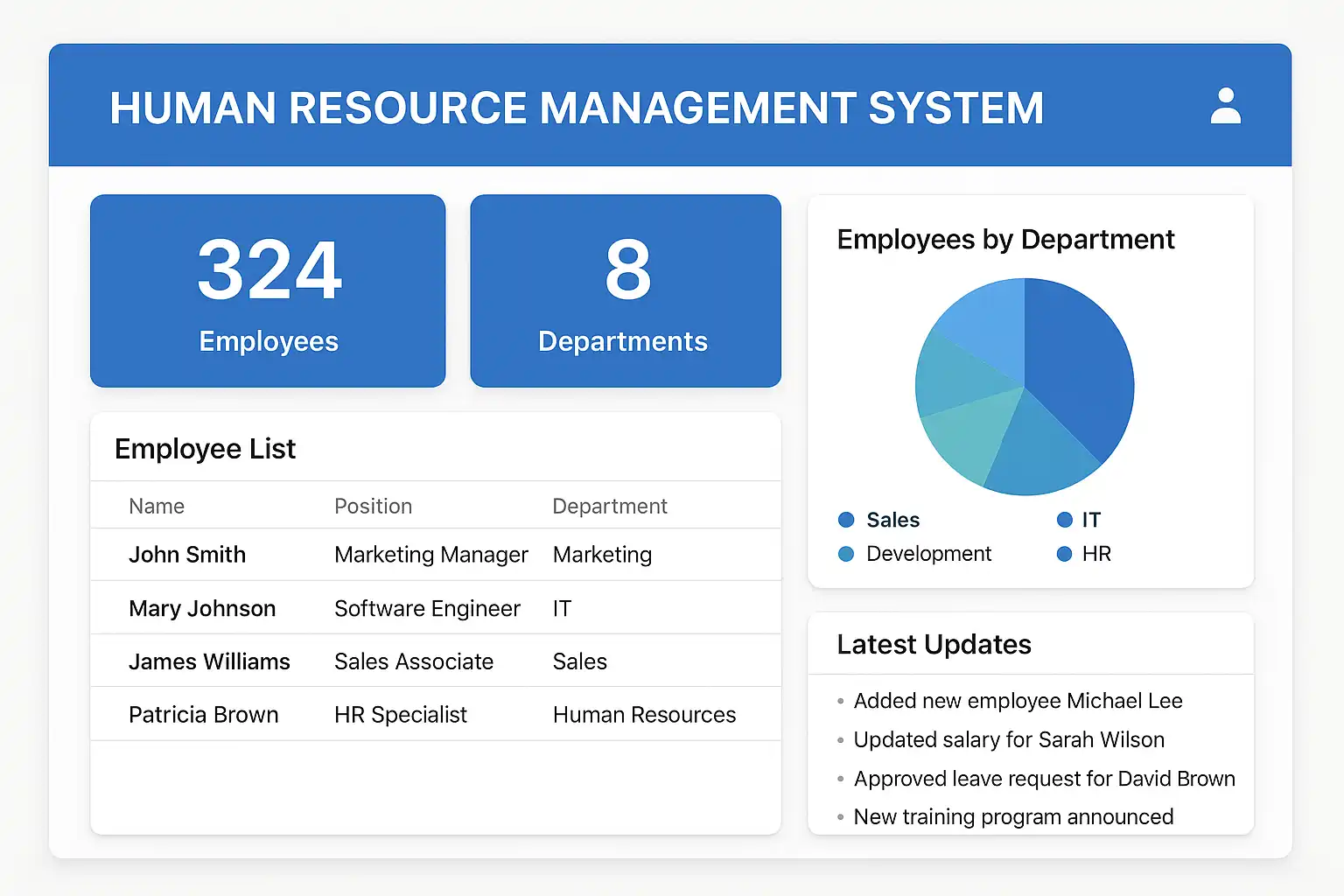Select the Sales legend color dot
This screenshot has height=896, width=1344.
(x=846, y=520)
